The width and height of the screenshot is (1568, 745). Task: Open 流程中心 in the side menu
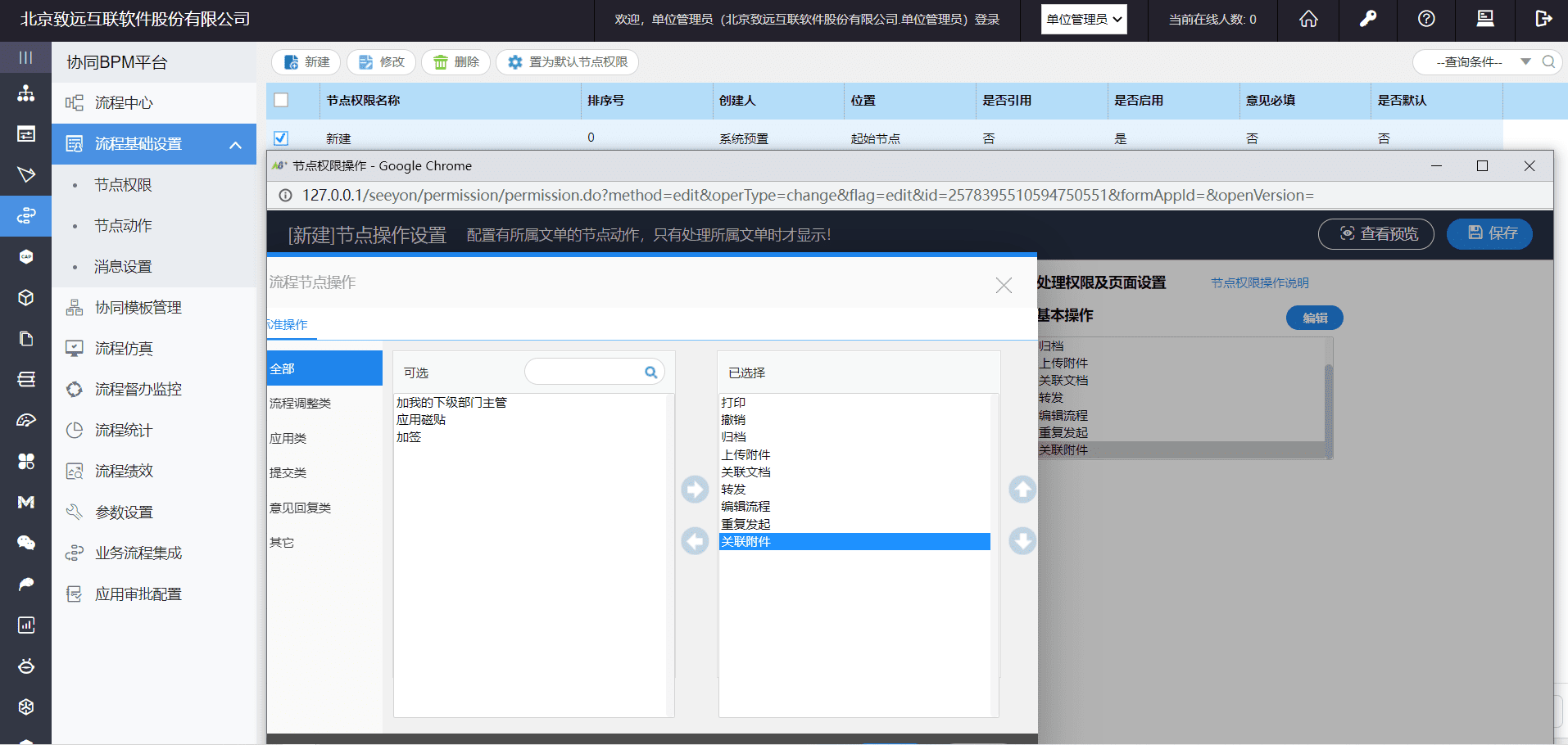[x=154, y=103]
